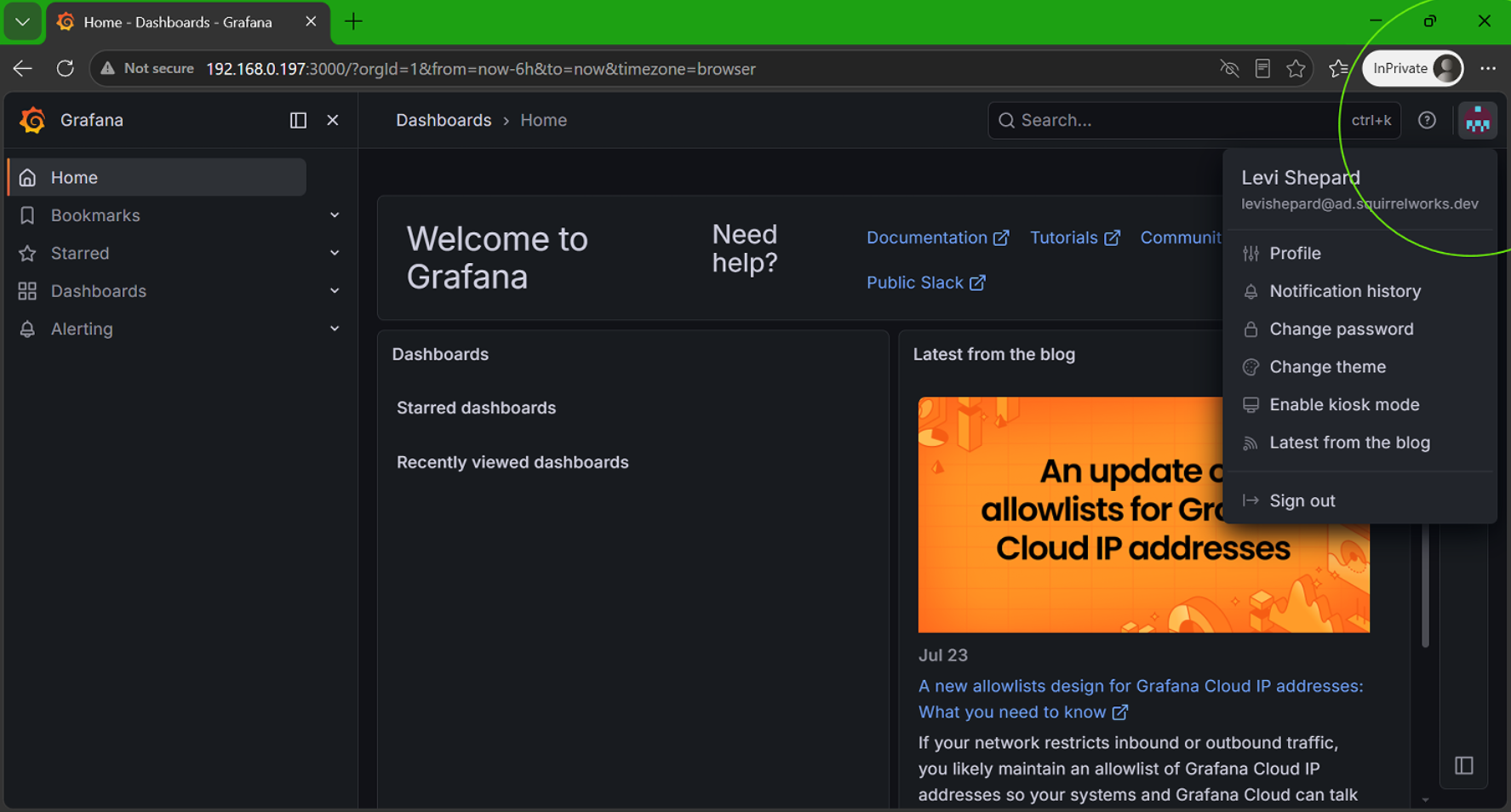Open a new browser tab
The width and height of the screenshot is (1511, 812).
click(x=353, y=22)
